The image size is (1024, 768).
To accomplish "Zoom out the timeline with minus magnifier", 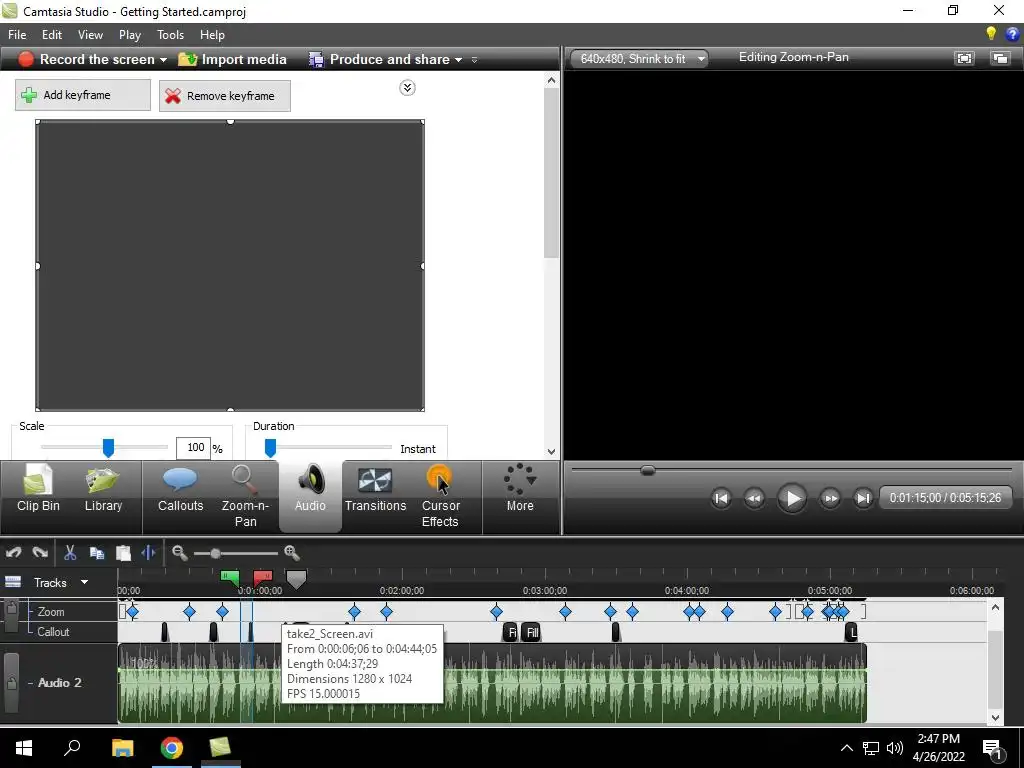I will tap(180, 553).
